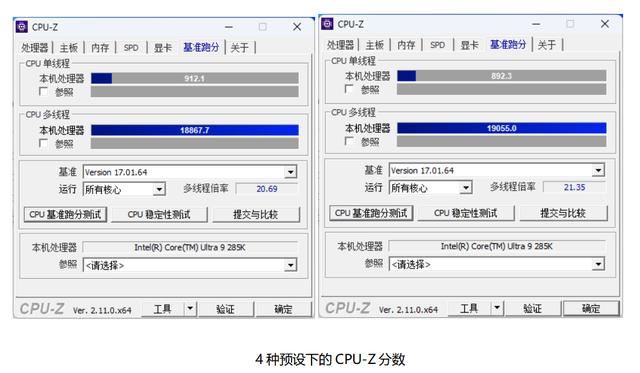This screenshot has height=373, width=640.
Task: Click the CPU-Z app icon in right window title bar
Action: click(x=327, y=24)
